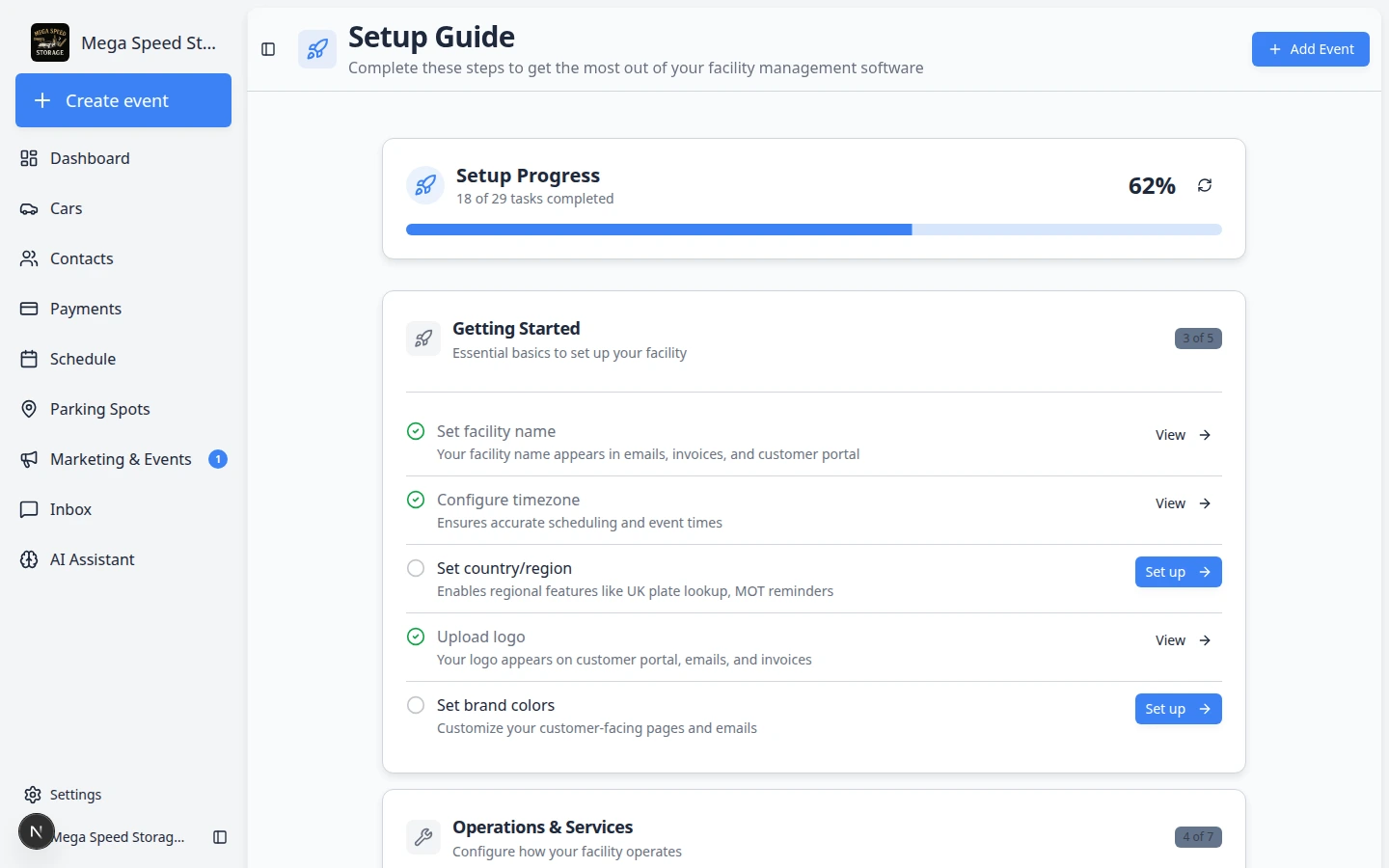Click the notification badge on Marketing & Events
1389x868 pixels.
[x=218, y=459]
